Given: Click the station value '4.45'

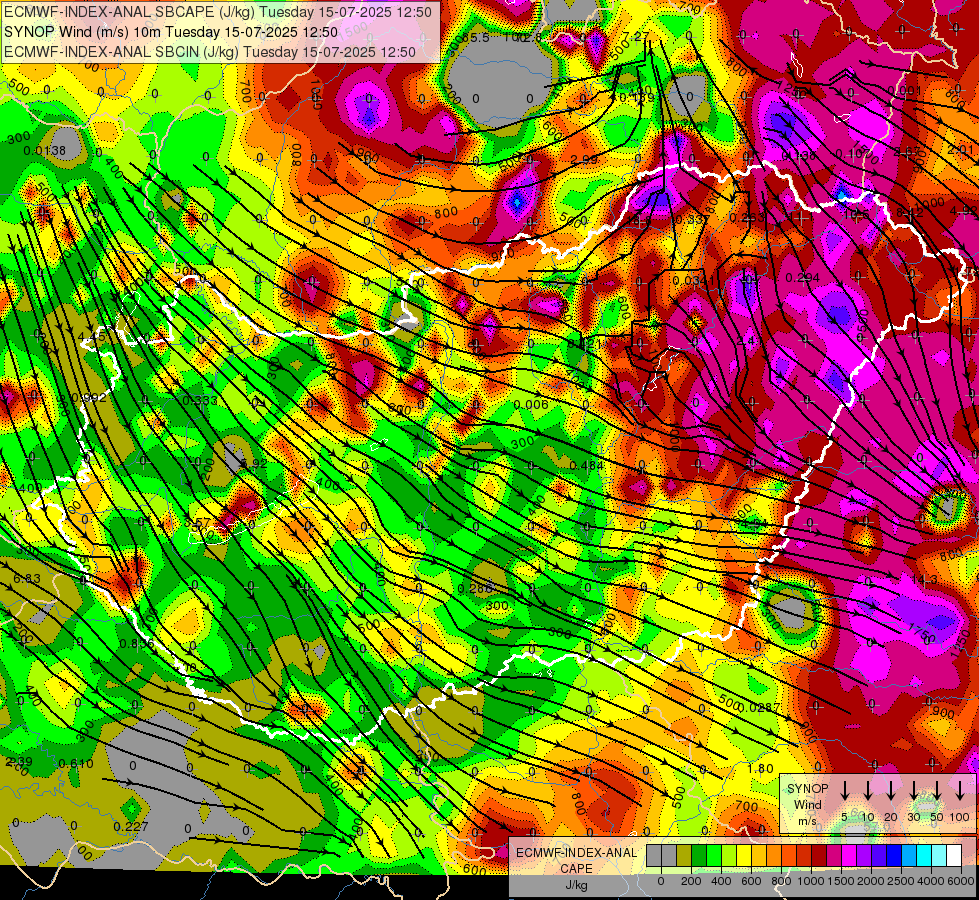Looking at the screenshot, I should click(x=92, y=336).
